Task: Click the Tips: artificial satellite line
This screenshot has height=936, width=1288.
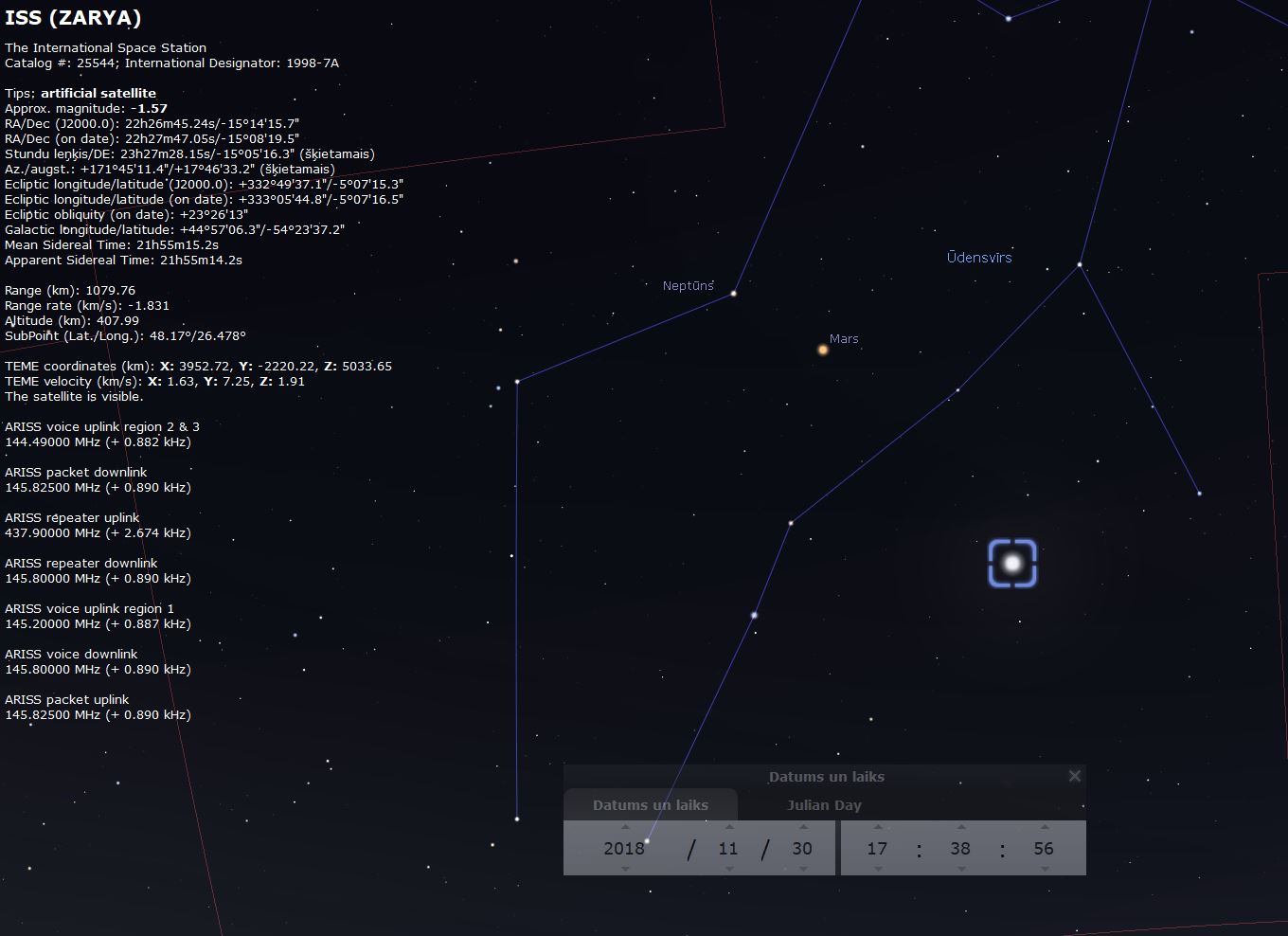Action: 80,94
